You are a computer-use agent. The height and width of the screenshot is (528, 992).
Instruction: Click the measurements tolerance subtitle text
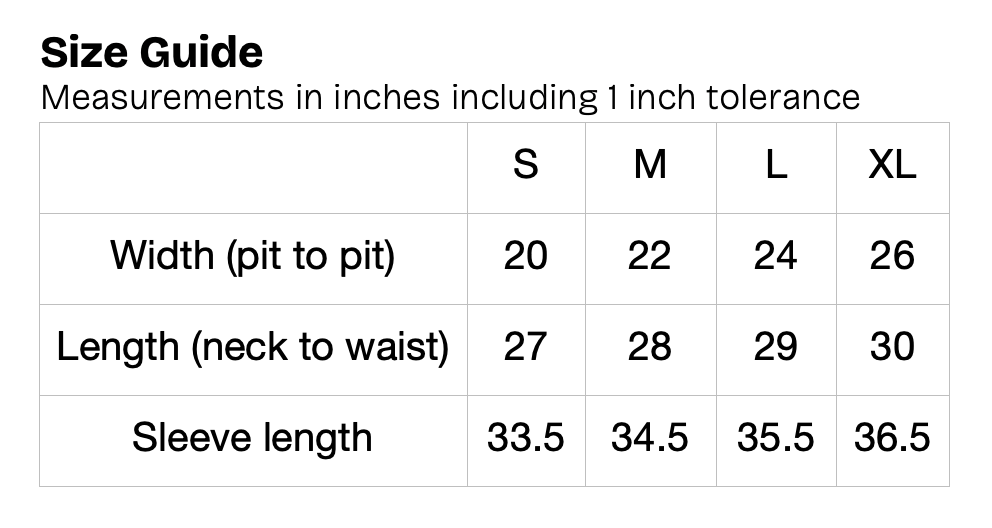click(450, 98)
